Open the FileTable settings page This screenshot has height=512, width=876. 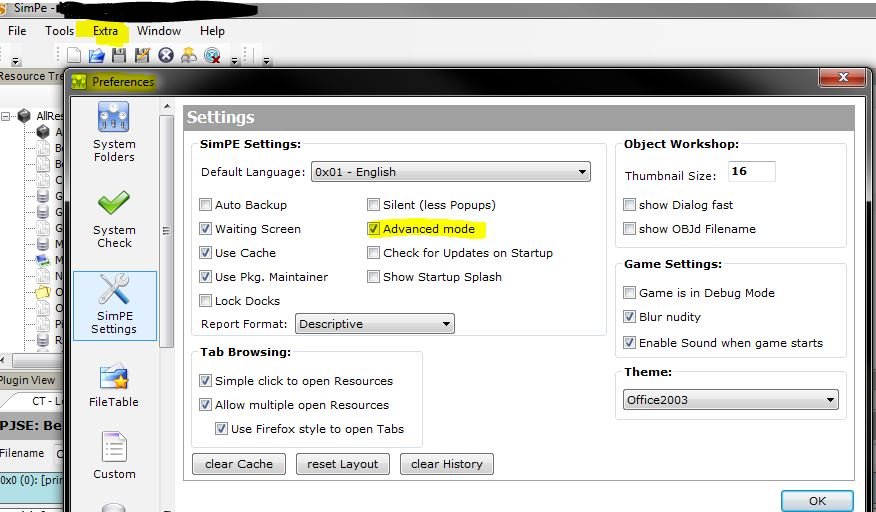tap(114, 385)
